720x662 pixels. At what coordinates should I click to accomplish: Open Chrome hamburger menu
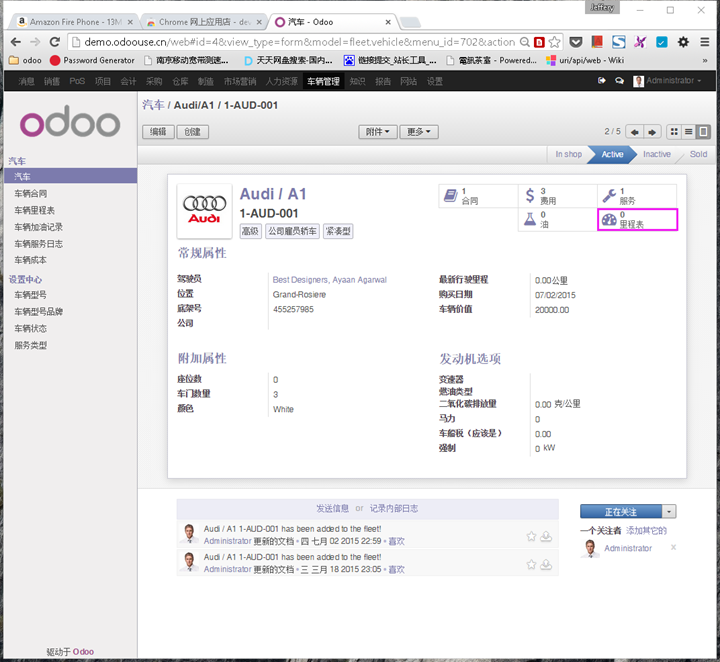point(704,42)
